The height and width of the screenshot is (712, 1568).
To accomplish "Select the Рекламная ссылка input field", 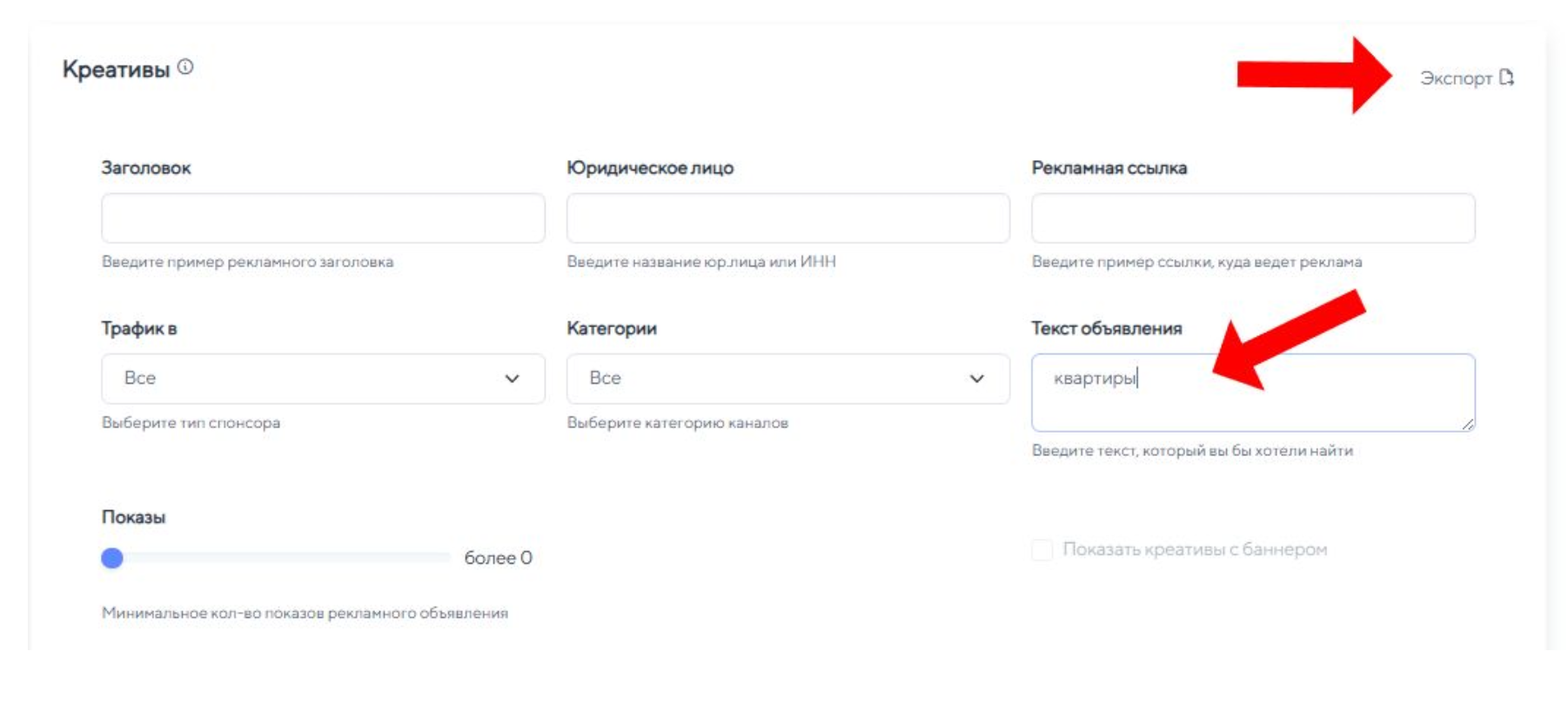I will click(x=1252, y=218).
